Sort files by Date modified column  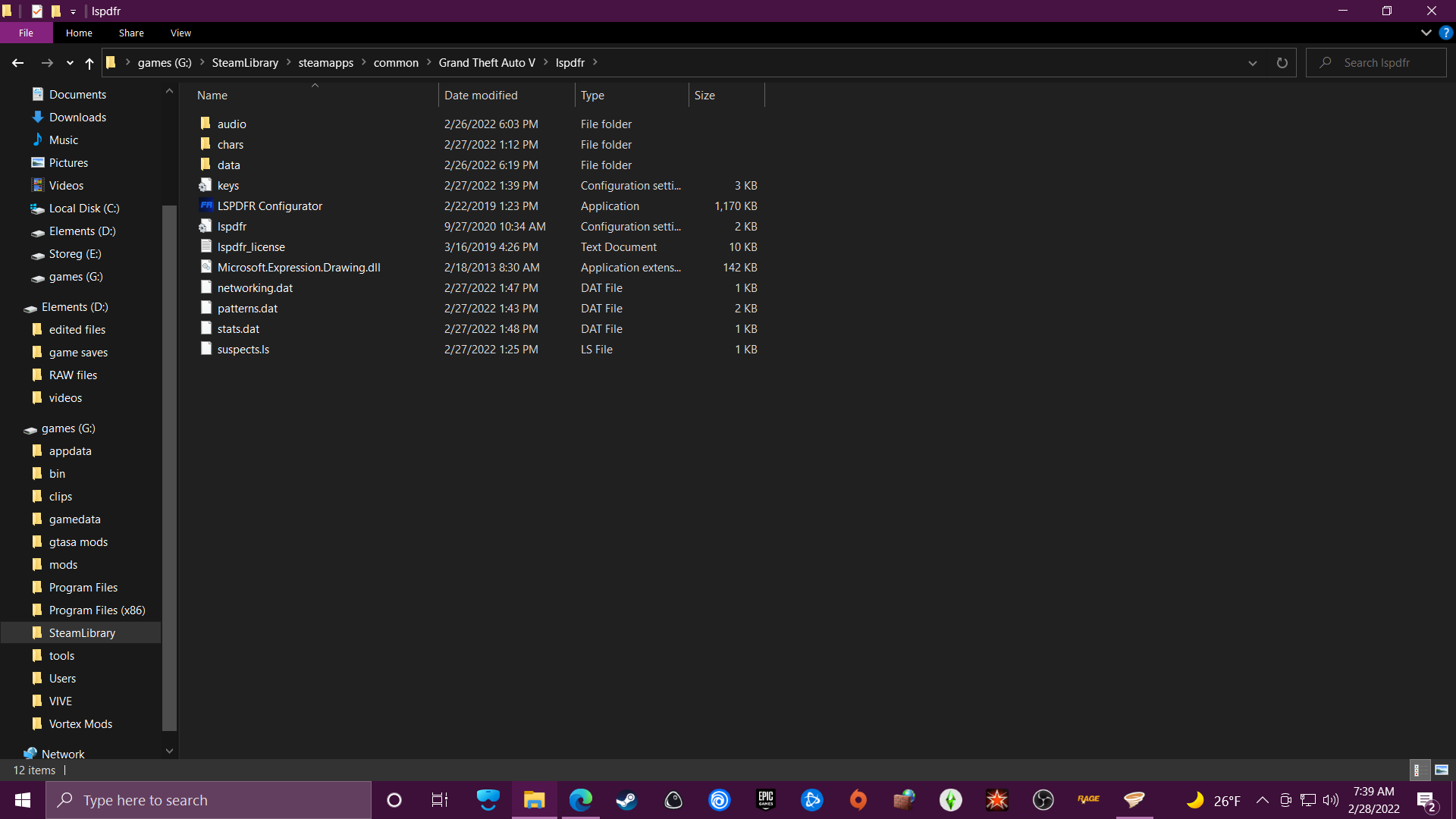[x=481, y=96]
